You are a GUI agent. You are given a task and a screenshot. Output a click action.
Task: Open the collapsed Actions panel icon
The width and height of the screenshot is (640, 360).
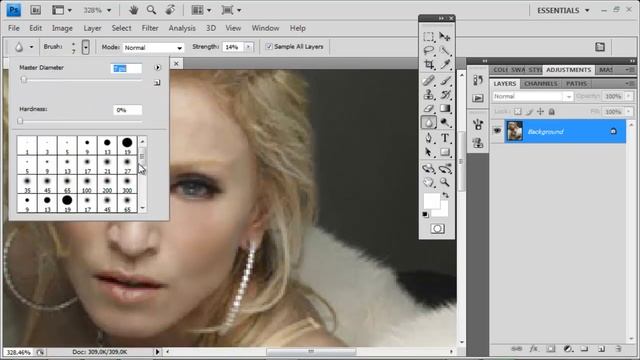pyautogui.click(x=478, y=98)
